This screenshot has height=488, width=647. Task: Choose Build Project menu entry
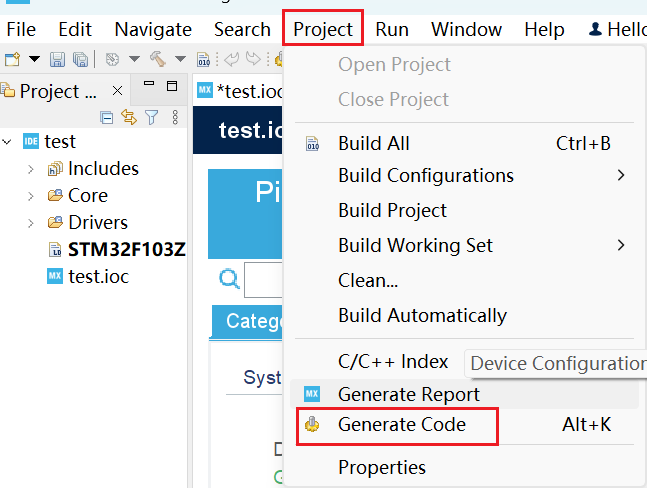392,210
